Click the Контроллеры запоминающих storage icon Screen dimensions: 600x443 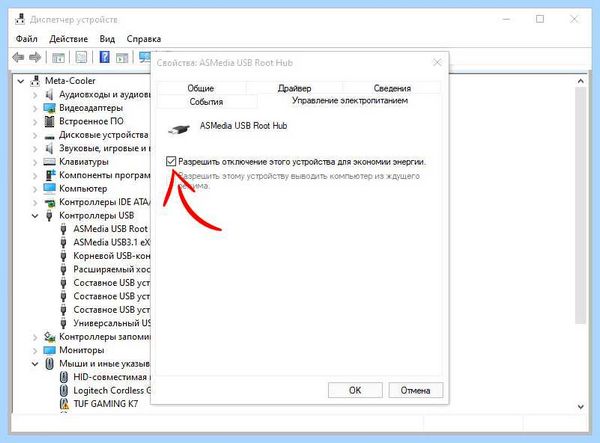[x=49, y=337]
